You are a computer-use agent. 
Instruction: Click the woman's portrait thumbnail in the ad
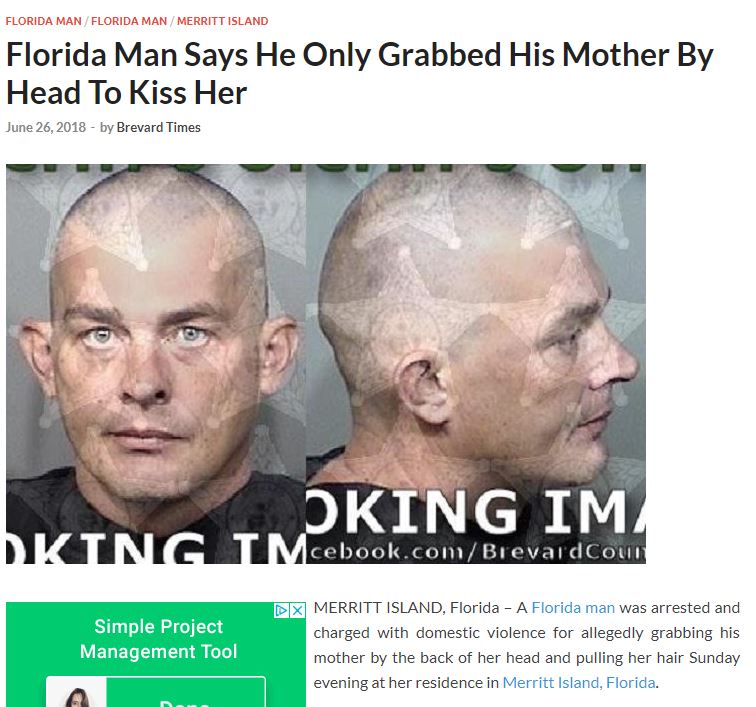coord(76,694)
